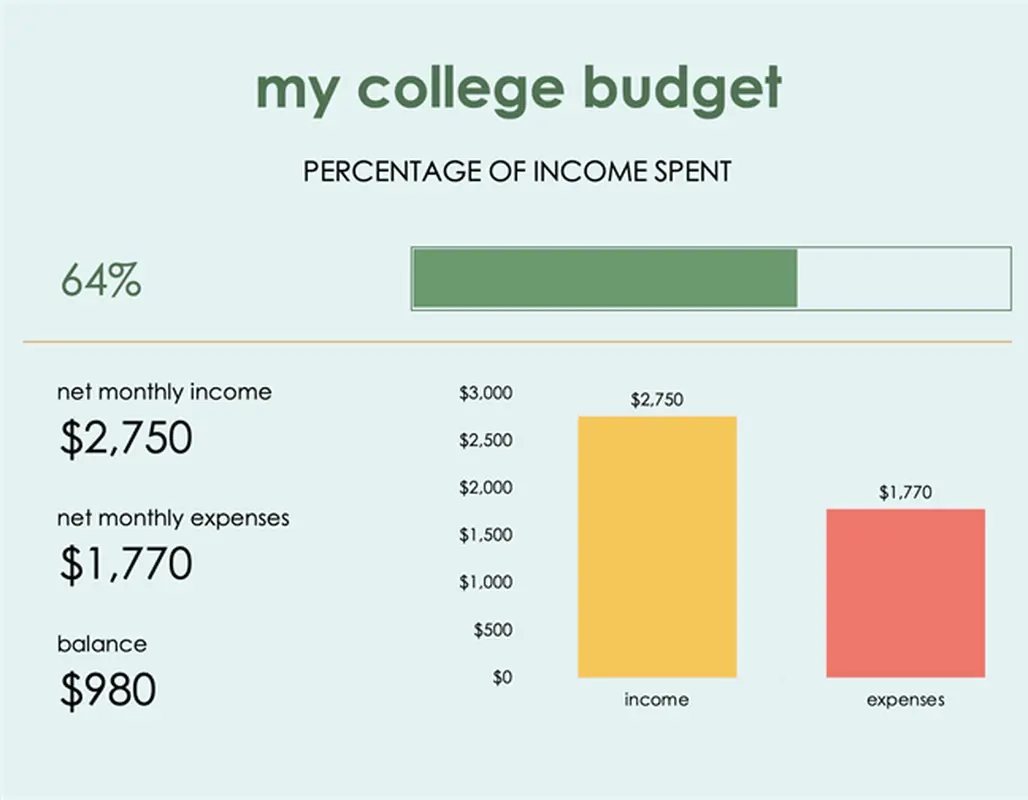Select the red expenses bar in chart
Image resolution: width=1028 pixels, height=800 pixels.
click(905, 593)
